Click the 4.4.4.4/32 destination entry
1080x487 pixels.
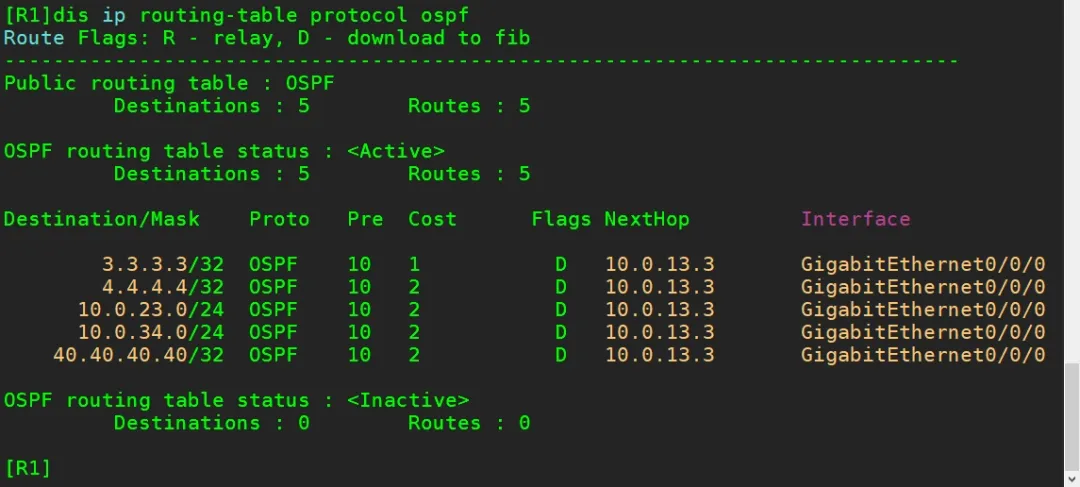point(163,287)
